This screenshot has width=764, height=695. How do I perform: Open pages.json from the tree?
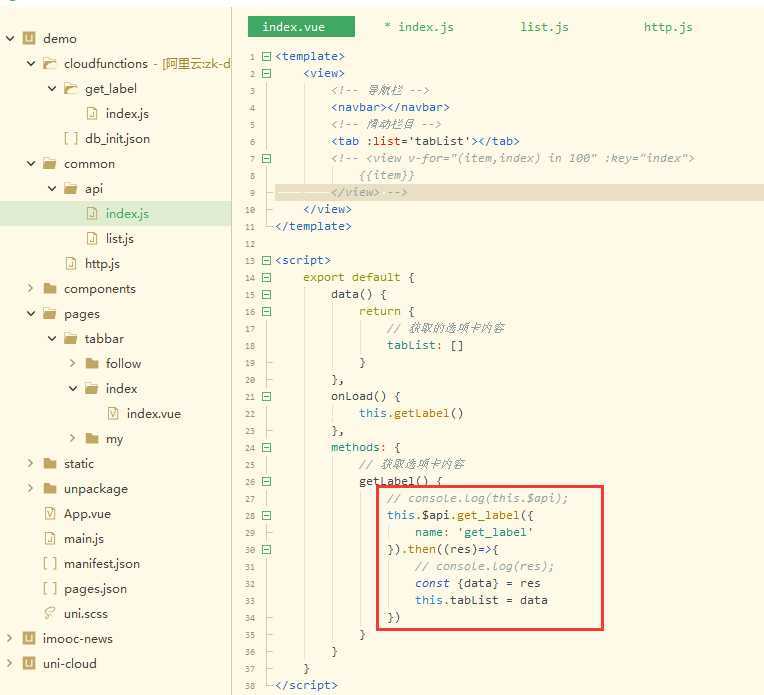point(95,588)
